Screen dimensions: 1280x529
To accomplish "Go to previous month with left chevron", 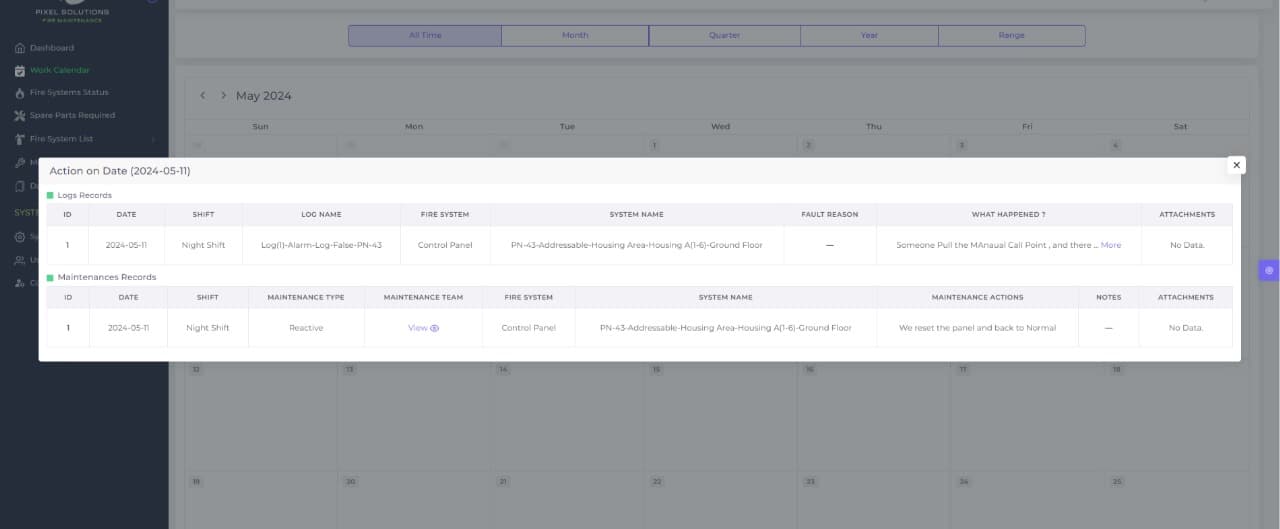I will [203, 96].
